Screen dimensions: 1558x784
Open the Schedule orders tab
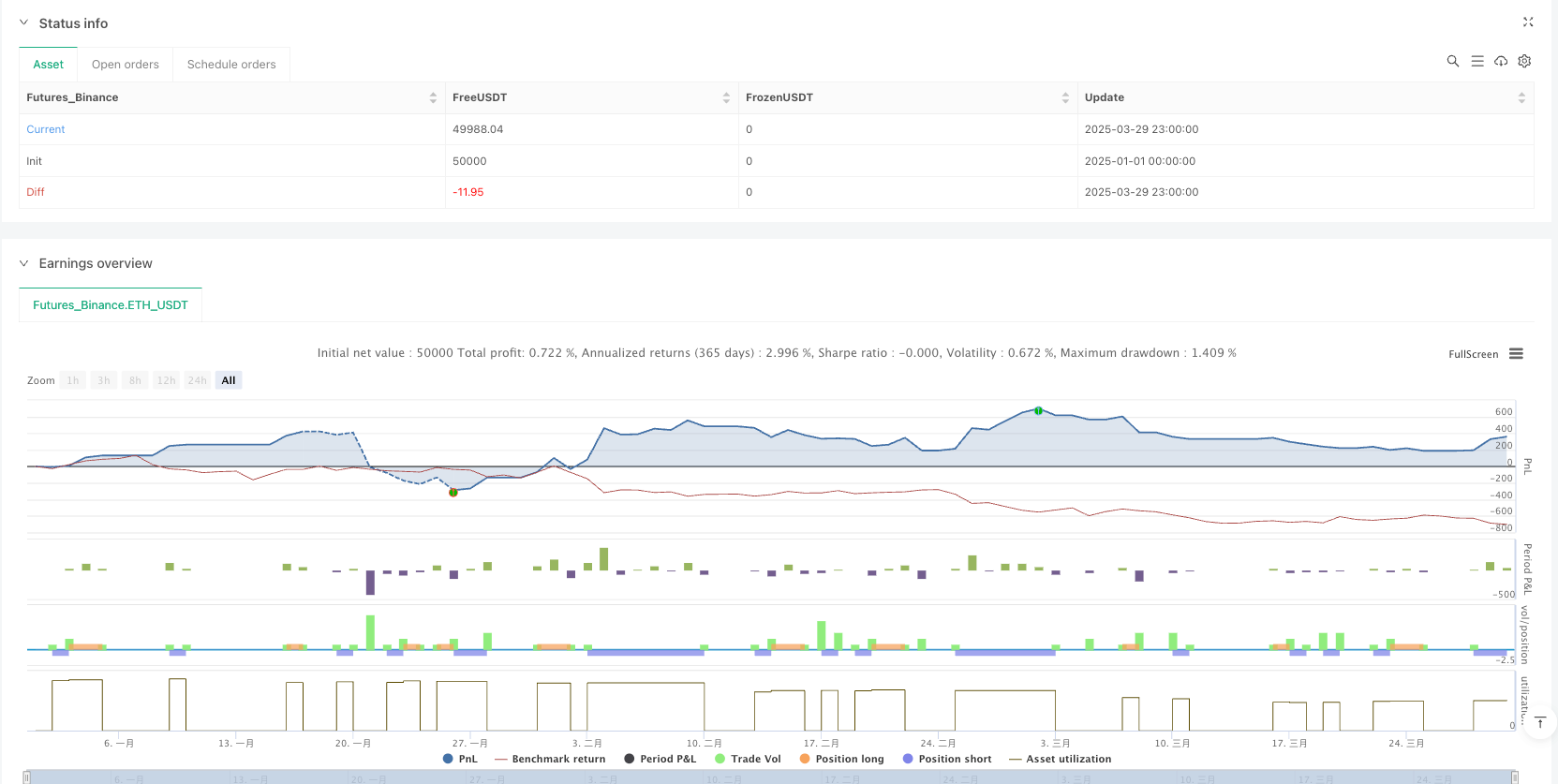click(x=231, y=65)
